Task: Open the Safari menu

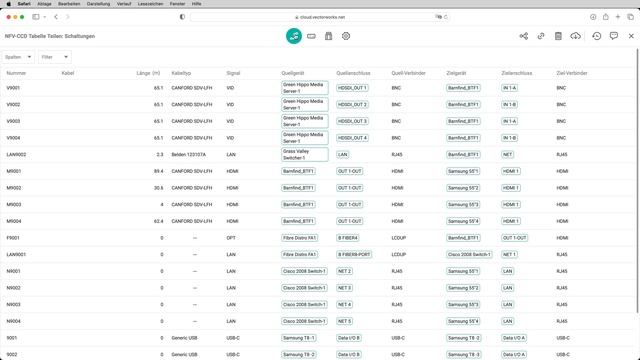Action: click(x=24, y=4)
